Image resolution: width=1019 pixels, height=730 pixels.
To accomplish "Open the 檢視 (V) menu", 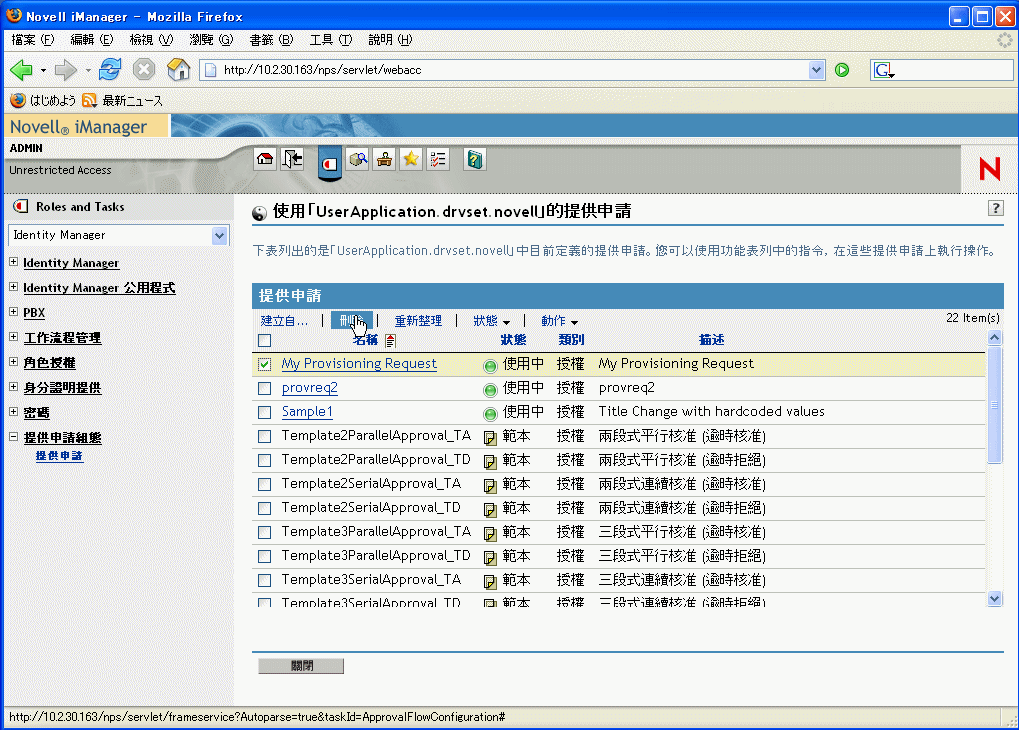I will pos(151,40).
